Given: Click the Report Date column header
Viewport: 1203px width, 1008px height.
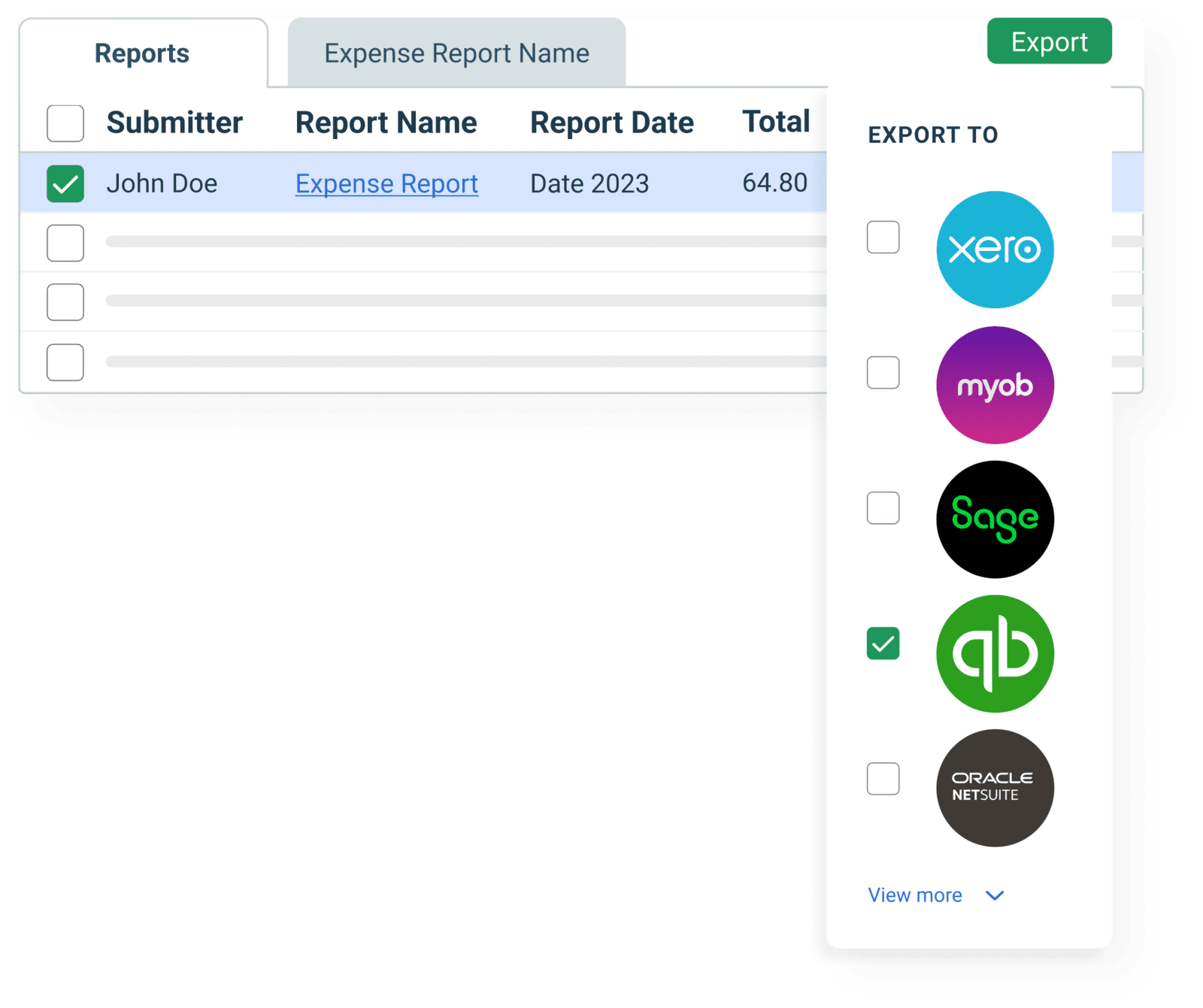Looking at the screenshot, I should (612, 123).
